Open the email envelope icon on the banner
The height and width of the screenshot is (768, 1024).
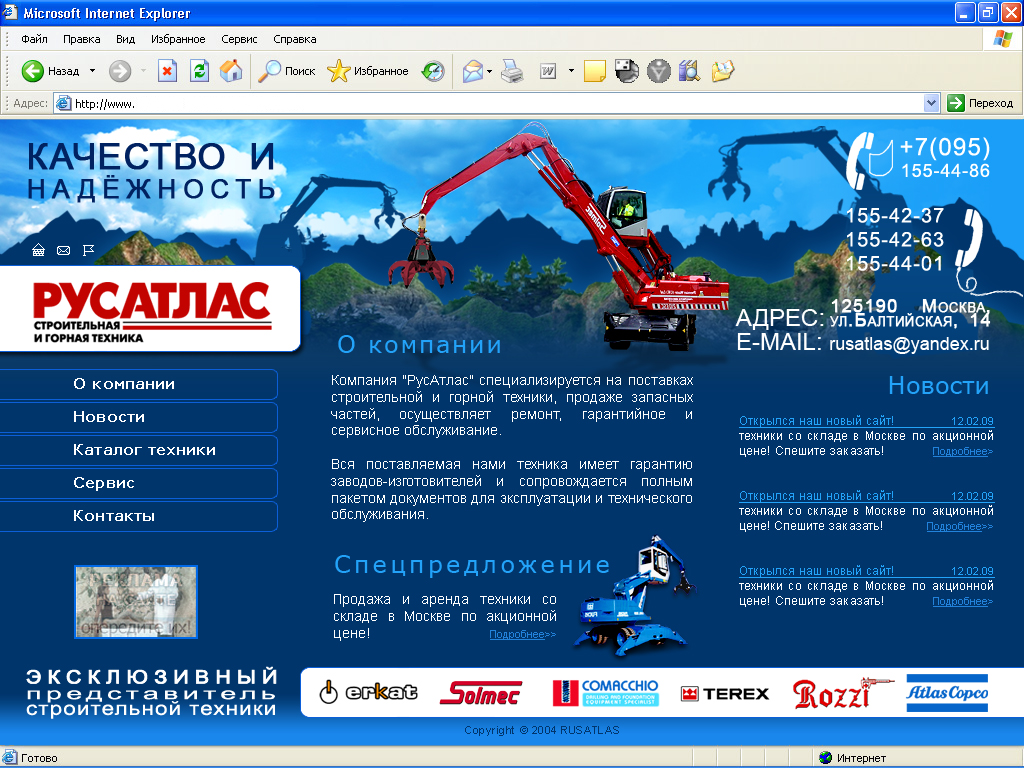tap(63, 250)
